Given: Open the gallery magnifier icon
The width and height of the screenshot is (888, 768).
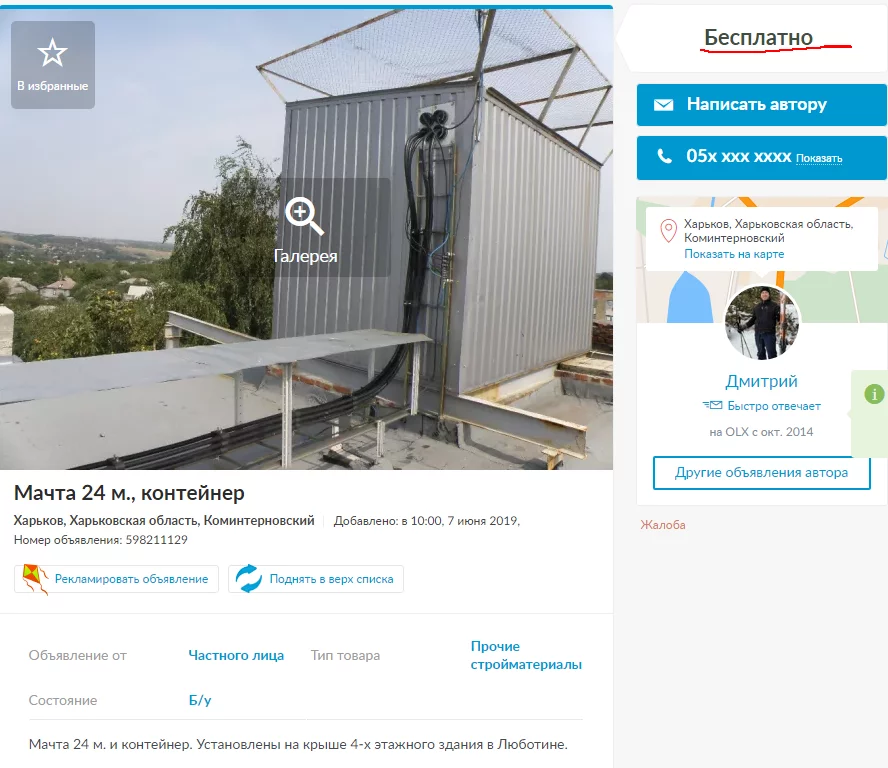Looking at the screenshot, I should 304,216.
